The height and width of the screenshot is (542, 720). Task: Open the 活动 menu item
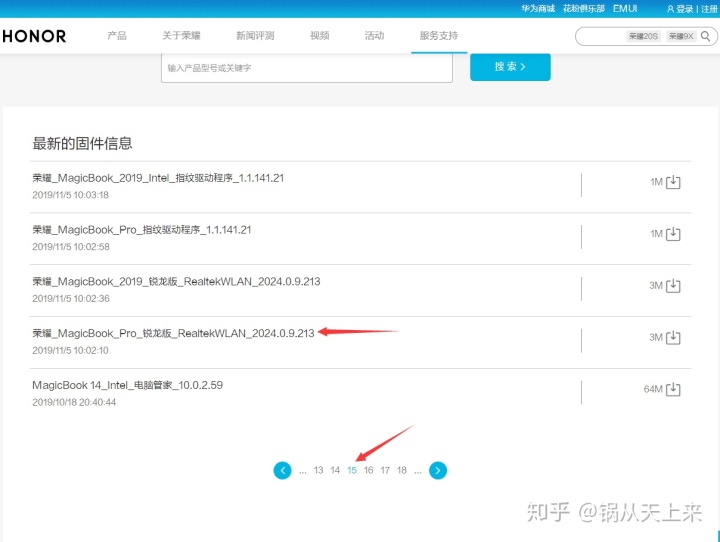coord(374,35)
